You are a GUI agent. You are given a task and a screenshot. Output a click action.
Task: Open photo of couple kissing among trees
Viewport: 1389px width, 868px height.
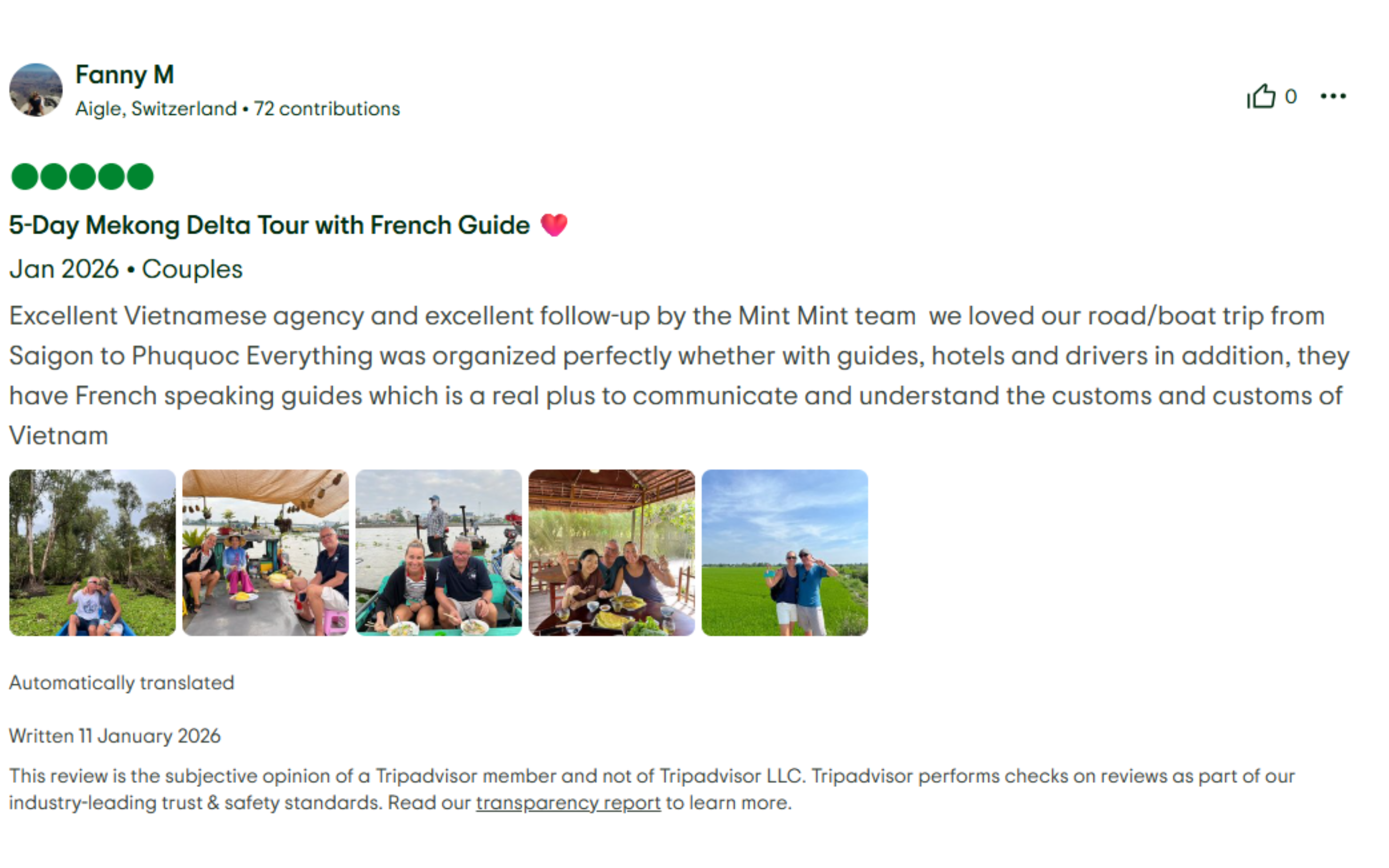tap(92, 552)
